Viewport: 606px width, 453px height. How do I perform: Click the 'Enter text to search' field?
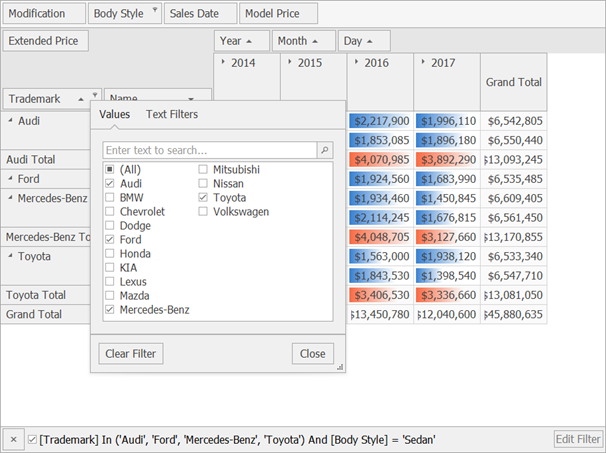[x=209, y=150]
